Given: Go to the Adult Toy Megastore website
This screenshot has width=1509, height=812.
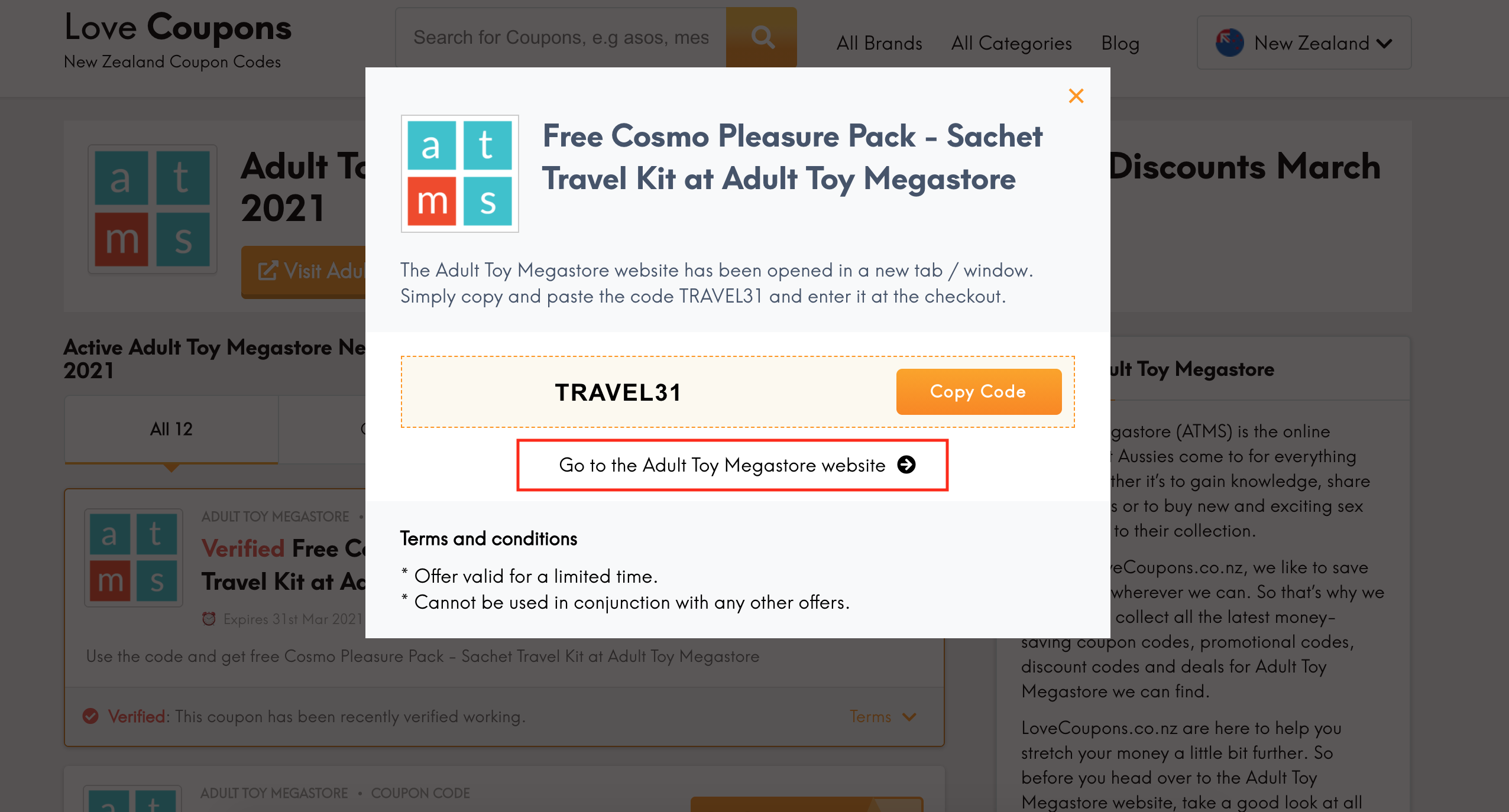Looking at the screenshot, I should (732, 465).
